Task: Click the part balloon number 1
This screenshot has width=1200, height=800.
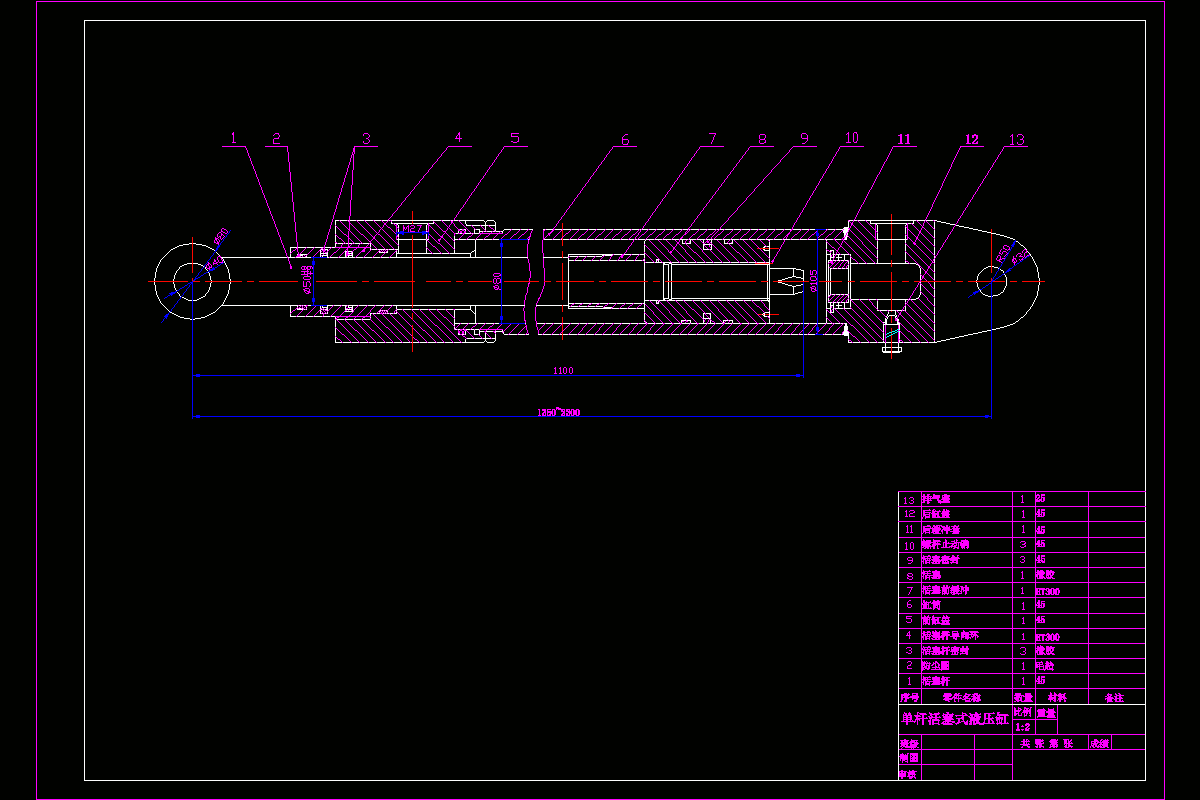Action: (233, 139)
